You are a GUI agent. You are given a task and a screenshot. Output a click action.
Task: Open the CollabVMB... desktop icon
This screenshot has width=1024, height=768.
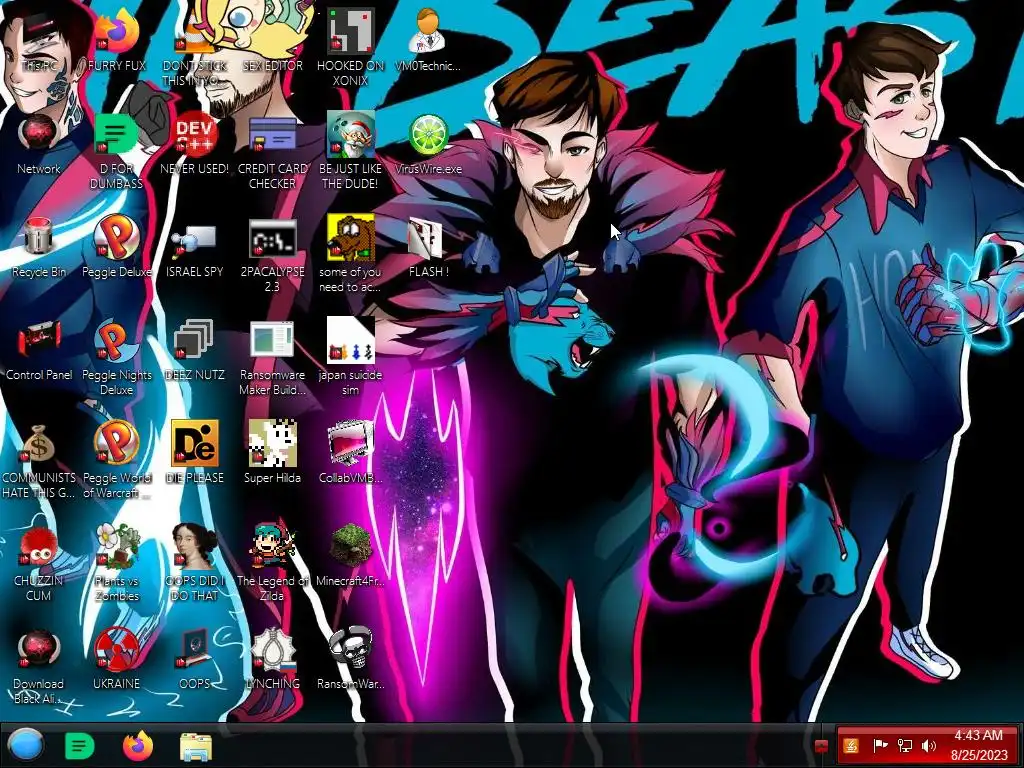click(350, 453)
